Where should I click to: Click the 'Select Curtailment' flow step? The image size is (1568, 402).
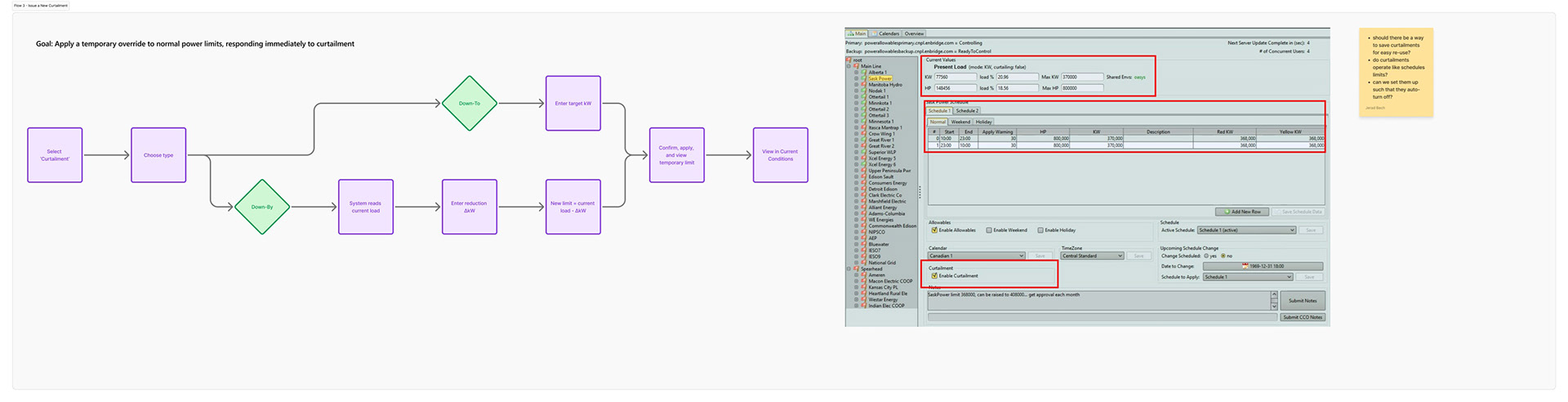[55, 155]
